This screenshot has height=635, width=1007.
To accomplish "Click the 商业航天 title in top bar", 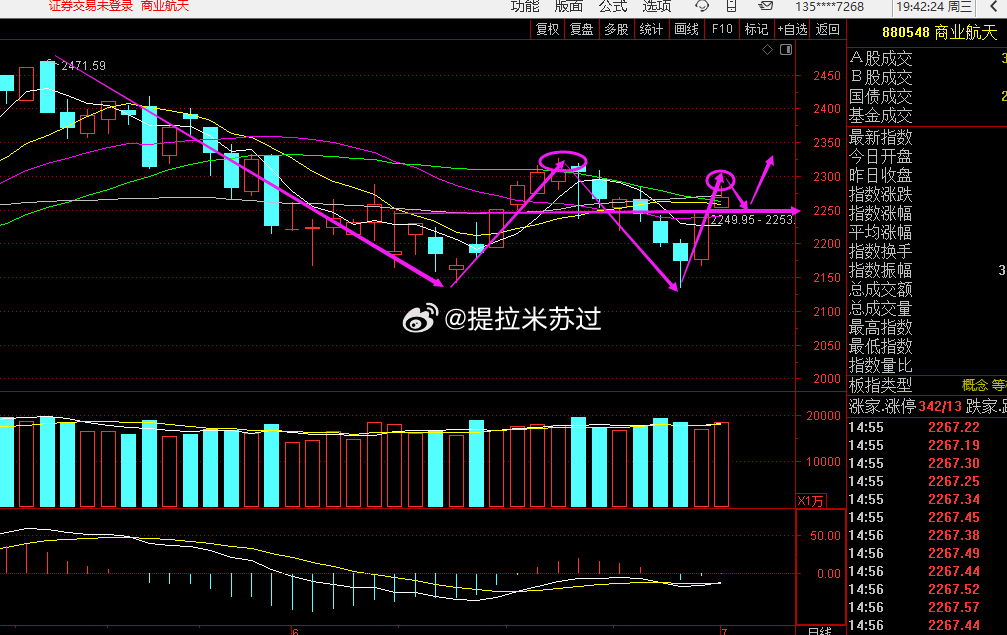I will (164, 6).
